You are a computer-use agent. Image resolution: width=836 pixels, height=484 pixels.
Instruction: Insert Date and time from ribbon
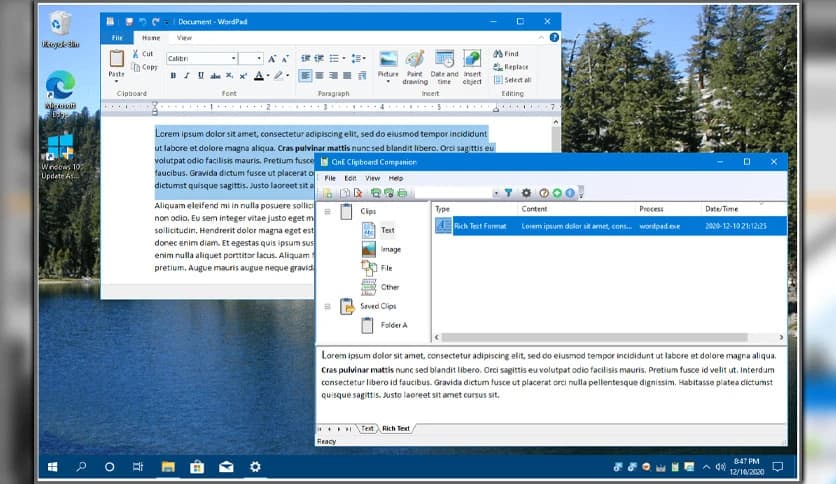tap(444, 60)
